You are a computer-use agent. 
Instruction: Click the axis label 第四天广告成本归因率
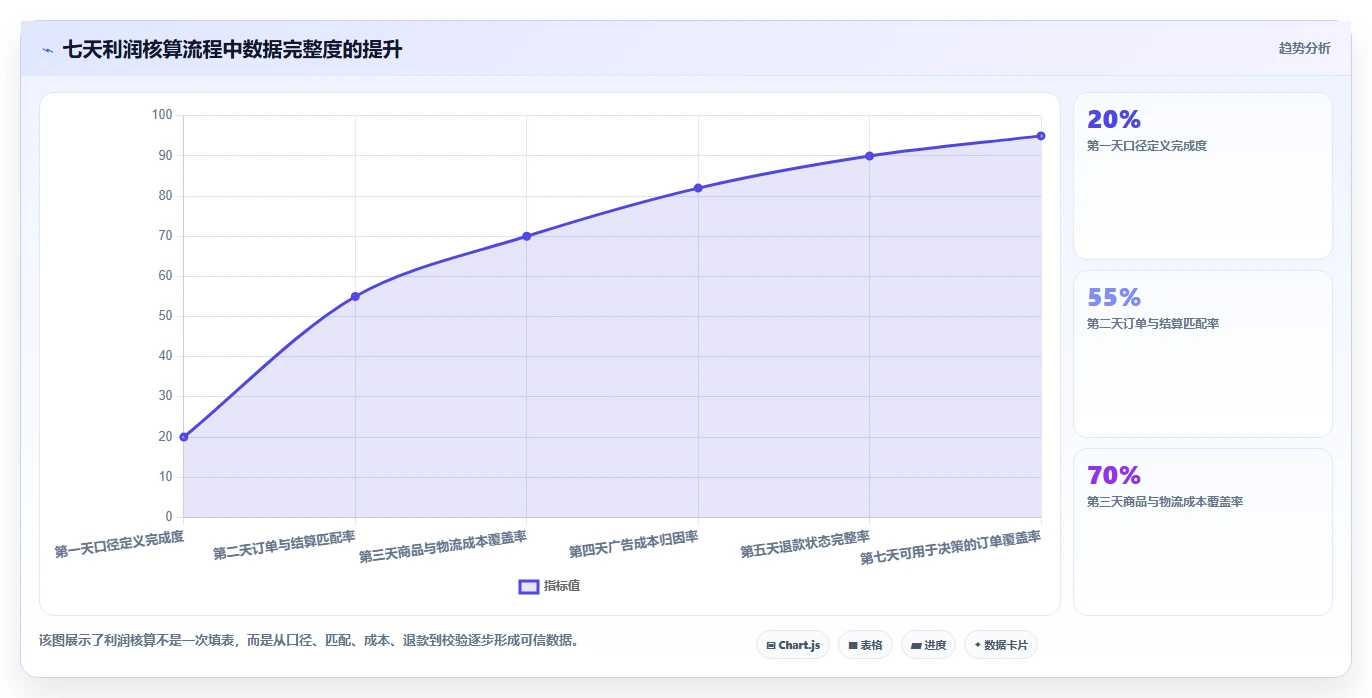634,544
